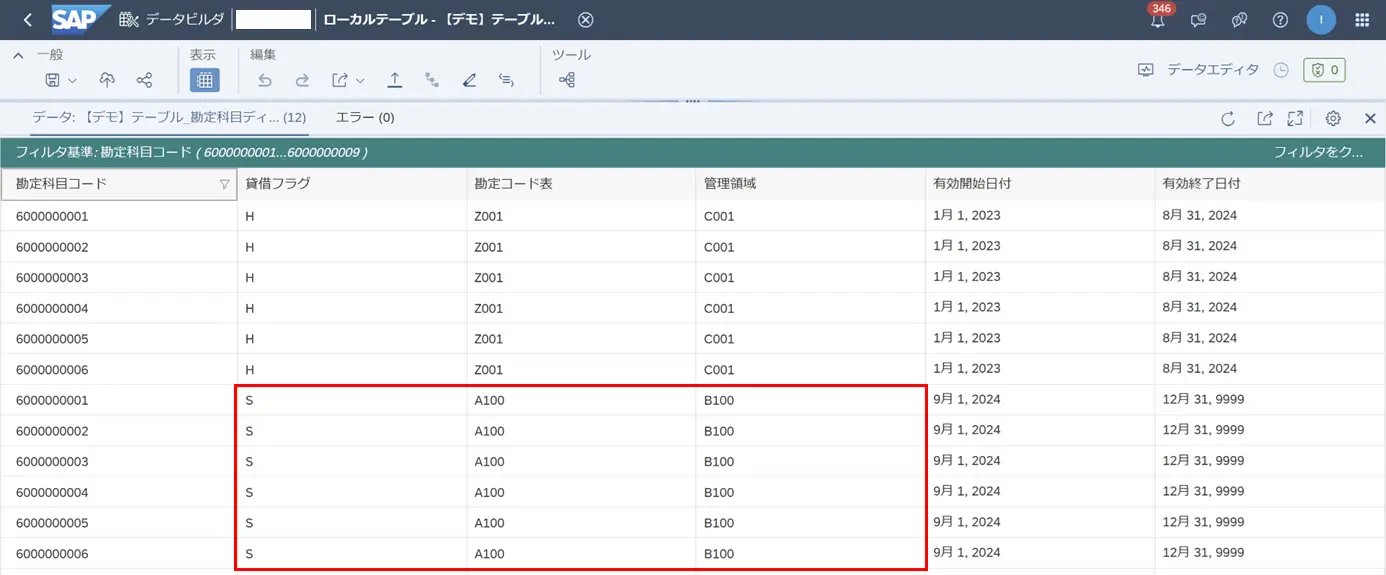Image resolution: width=1386 pixels, height=575 pixels.
Task: Select 1月 1, 2023 in first 6000000005 row
Action: coord(1039,338)
